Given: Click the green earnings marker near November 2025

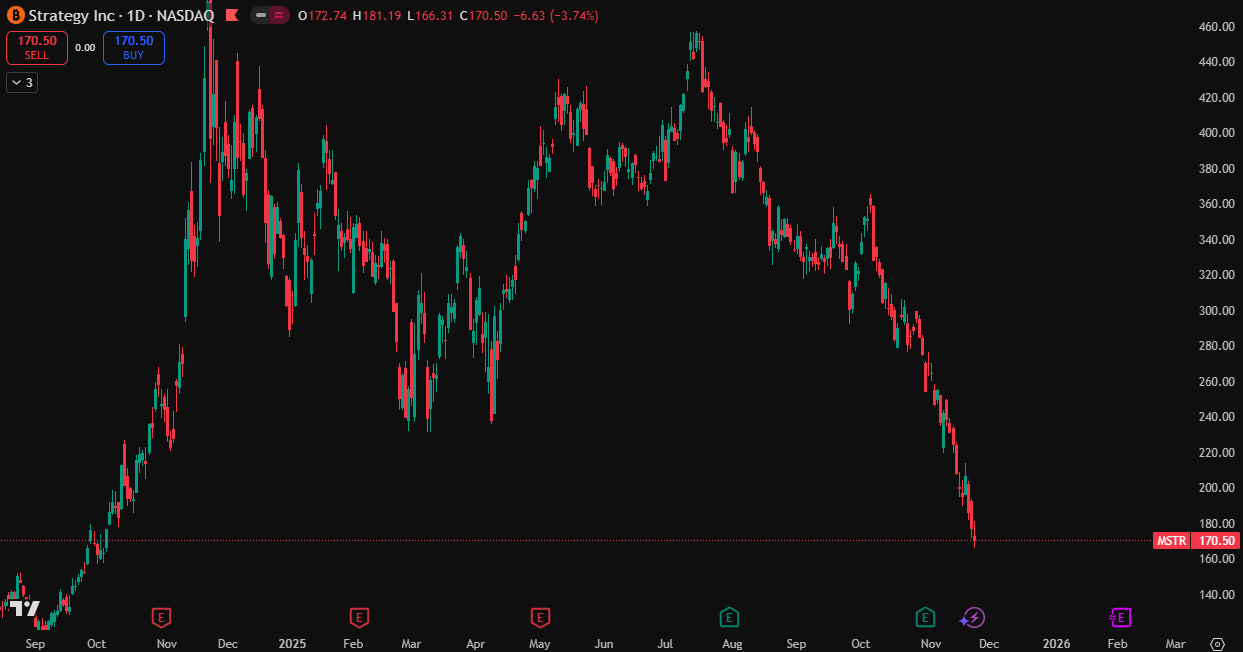Looking at the screenshot, I should (x=926, y=618).
